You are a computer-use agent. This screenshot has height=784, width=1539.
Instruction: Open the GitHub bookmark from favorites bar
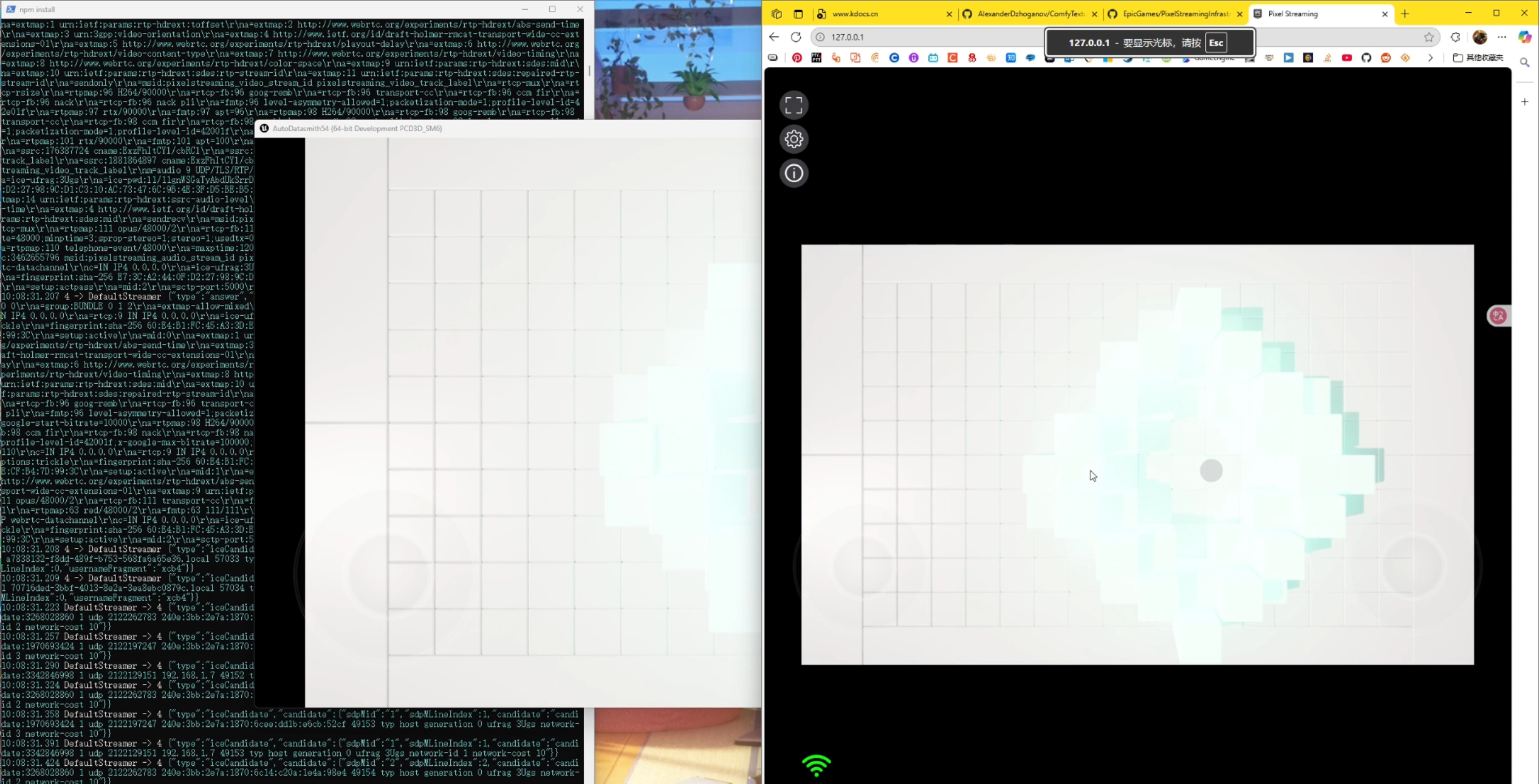click(x=1366, y=58)
